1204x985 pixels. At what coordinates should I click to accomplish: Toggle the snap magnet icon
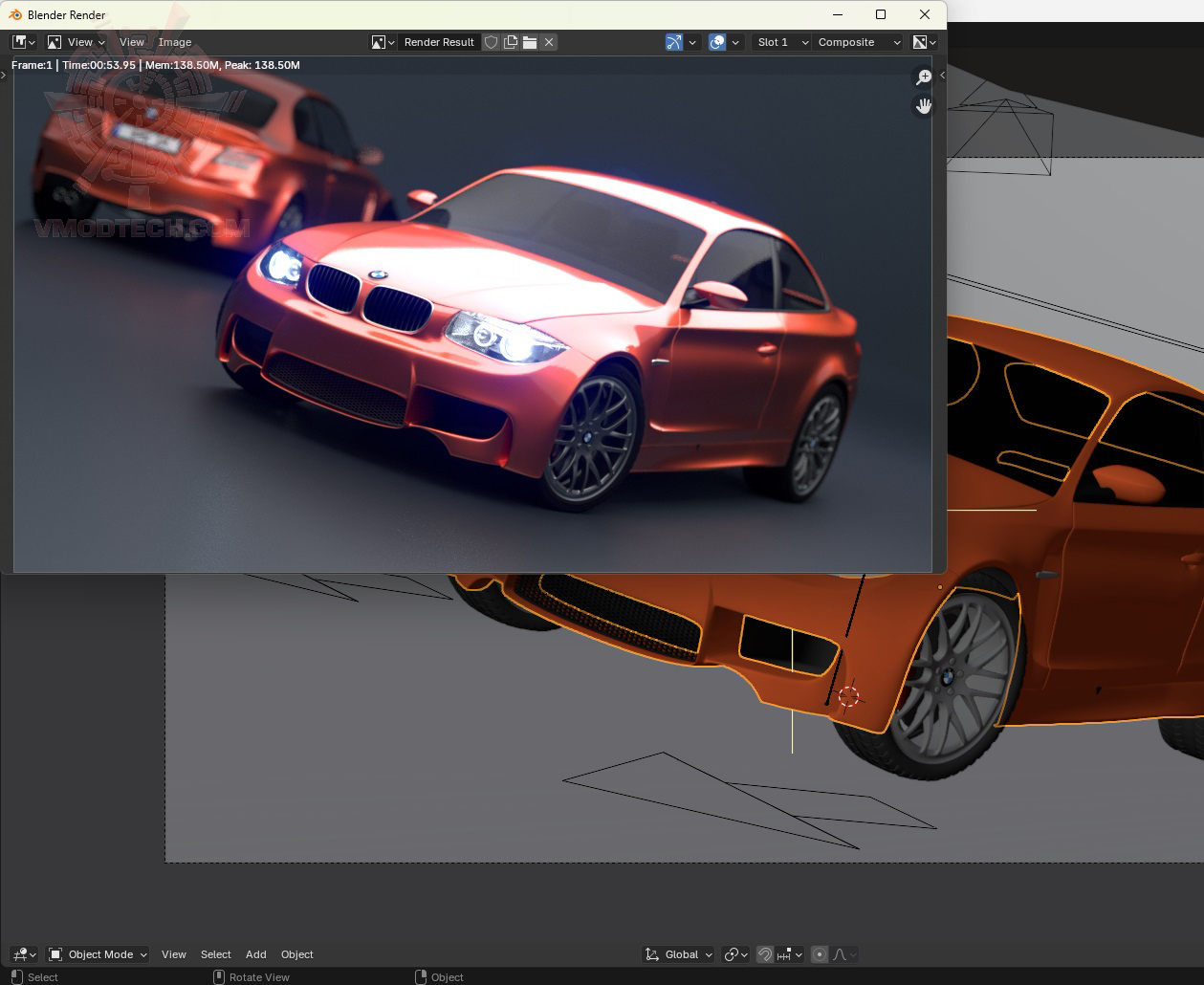[764, 954]
